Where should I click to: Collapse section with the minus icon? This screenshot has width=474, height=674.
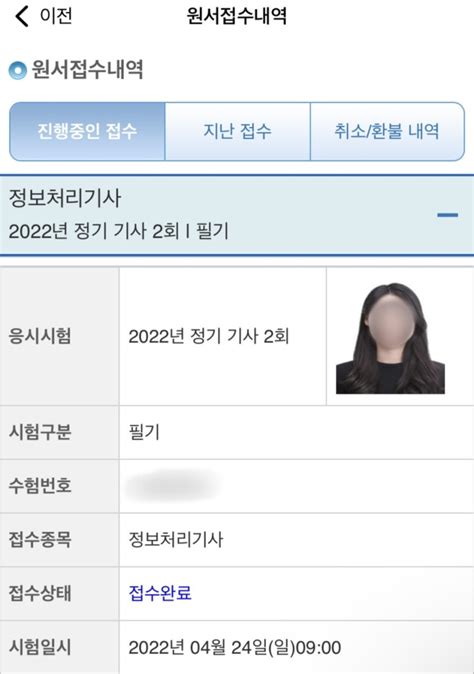tap(447, 215)
